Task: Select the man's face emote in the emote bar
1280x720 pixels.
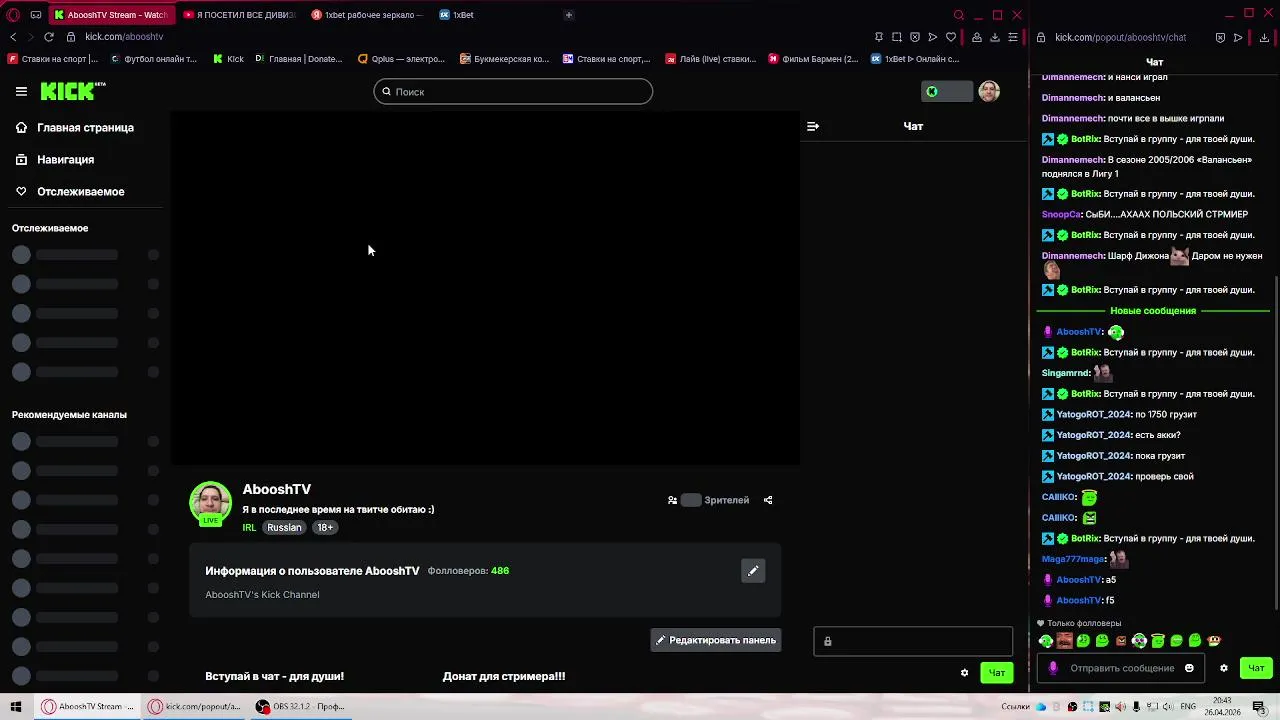Action: click(x=1064, y=641)
